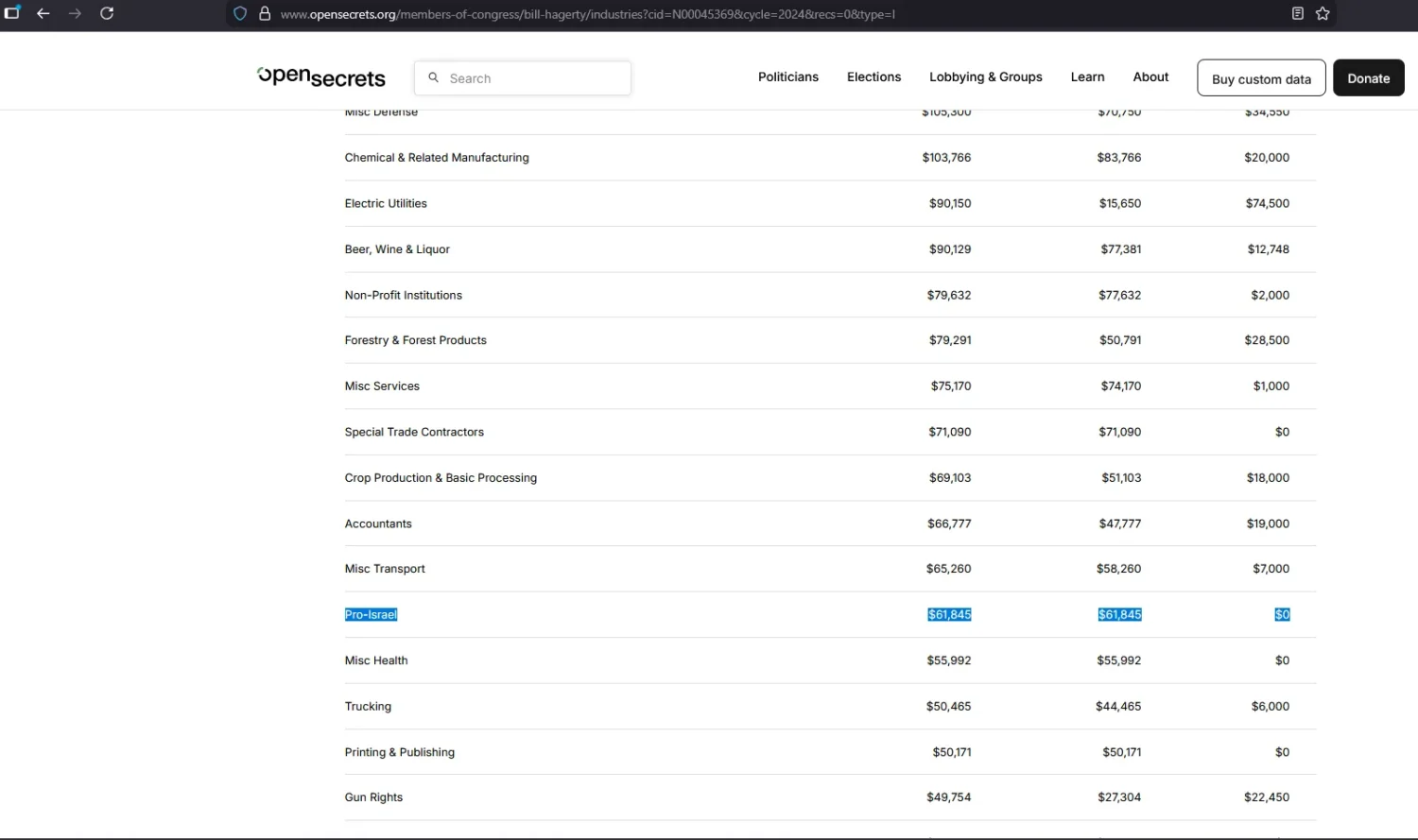Screen dimensions: 1418x840
Task: Click the Trucking row label
Action: (x=368, y=707)
